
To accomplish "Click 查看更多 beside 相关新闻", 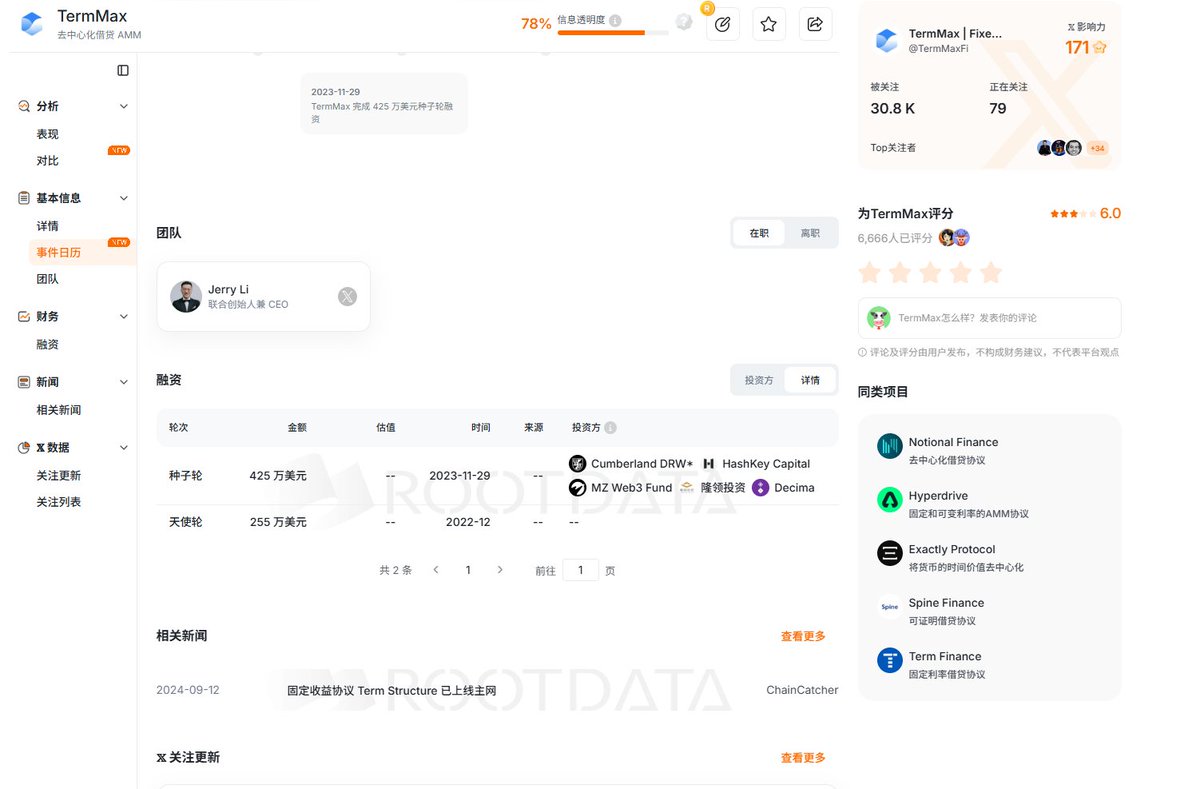I will [x=803, y=635].
